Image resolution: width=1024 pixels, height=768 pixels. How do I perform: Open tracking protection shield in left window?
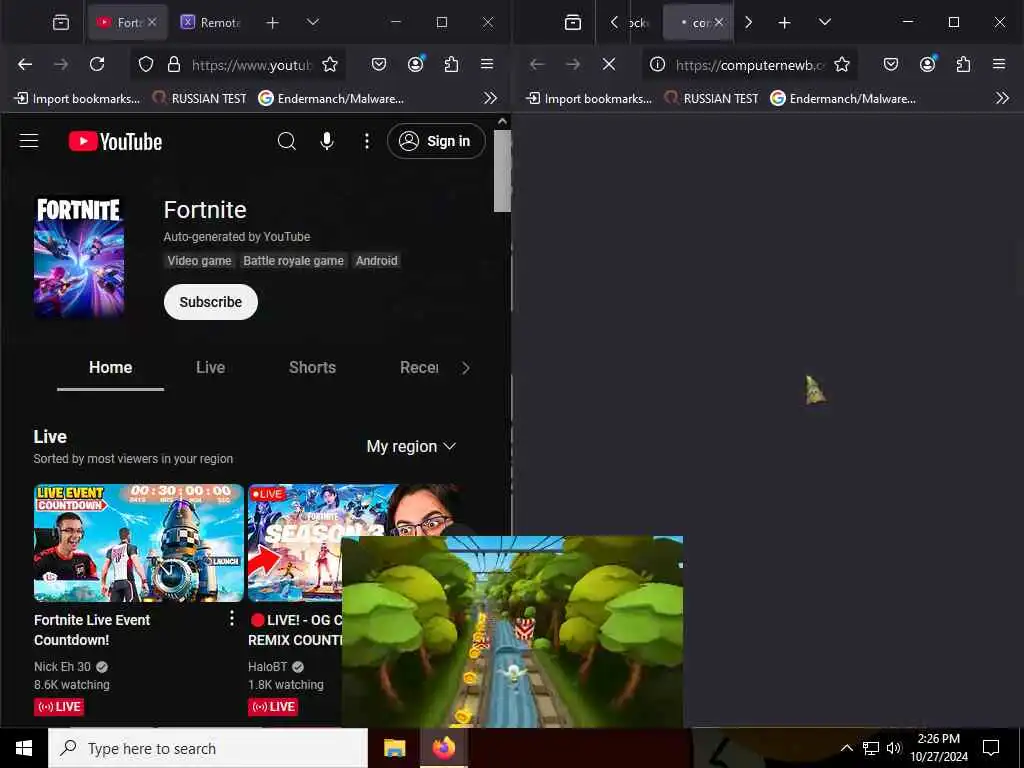click(146, 64)
